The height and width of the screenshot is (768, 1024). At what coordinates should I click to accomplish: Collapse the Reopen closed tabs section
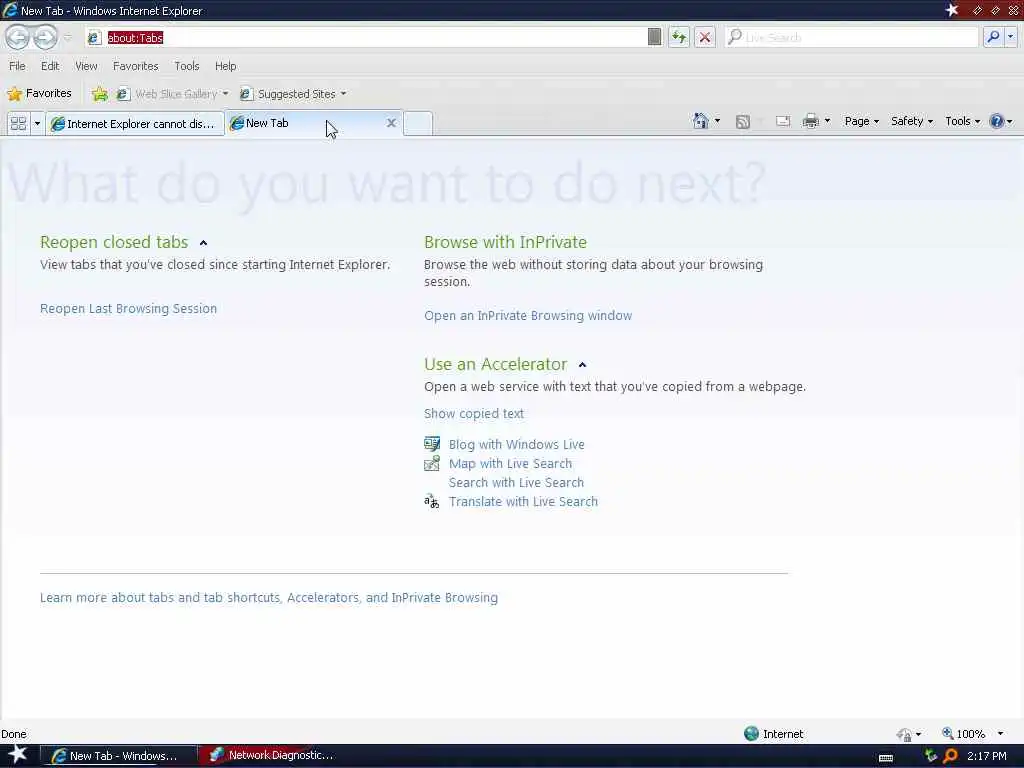(x=203, y=243)
